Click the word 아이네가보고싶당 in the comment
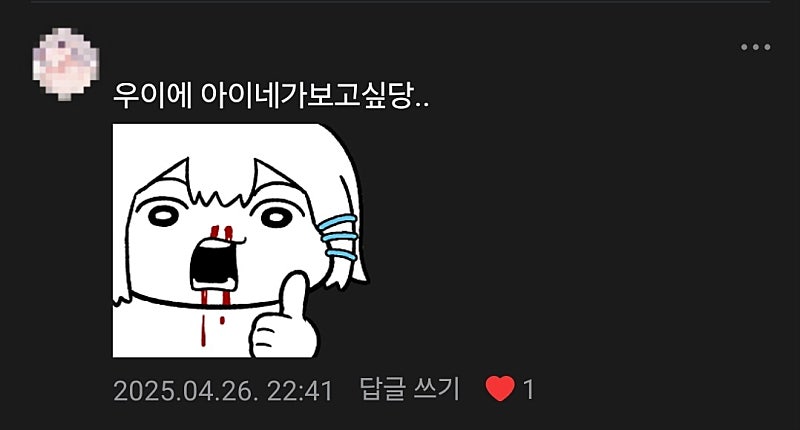The height and width of the screenshot is (430, 800). (306, 95)
